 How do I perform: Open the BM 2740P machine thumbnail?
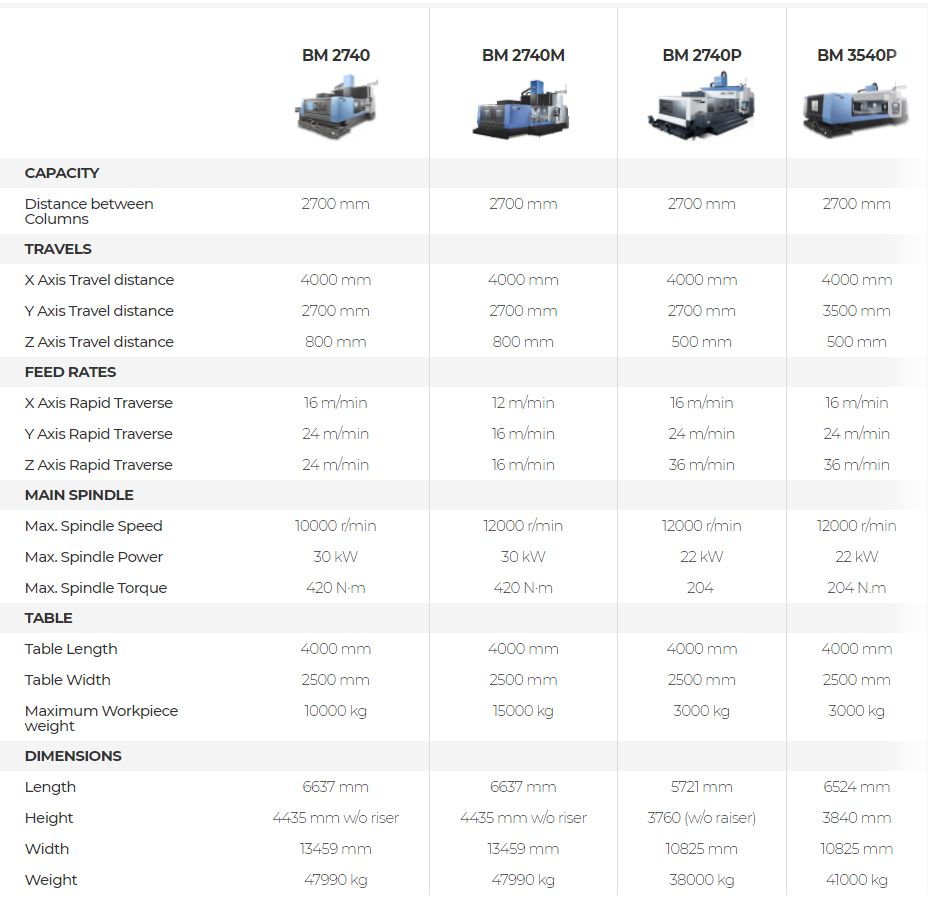coord(702,106)
